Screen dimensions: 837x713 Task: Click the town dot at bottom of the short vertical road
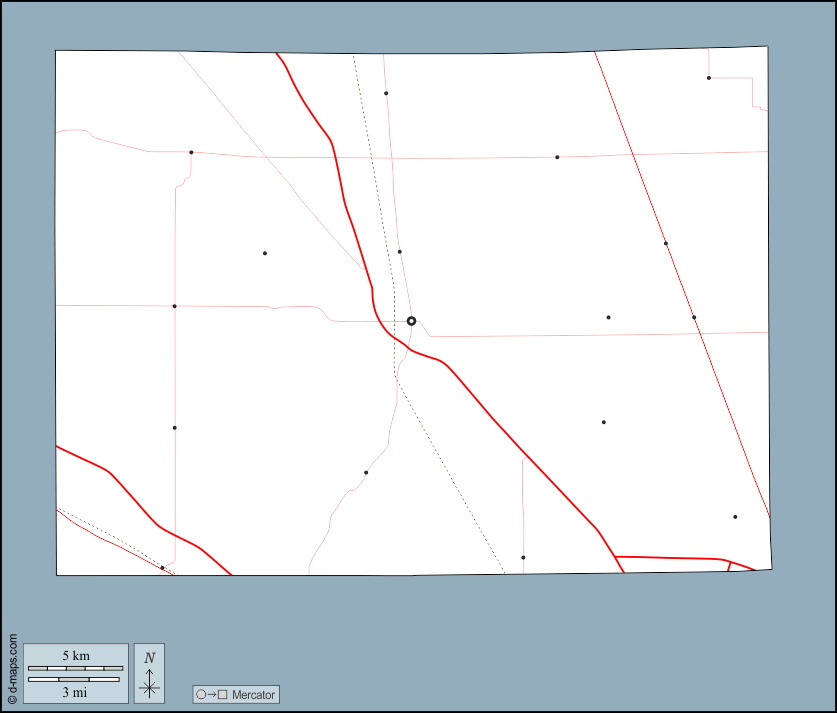coord(523,557)
